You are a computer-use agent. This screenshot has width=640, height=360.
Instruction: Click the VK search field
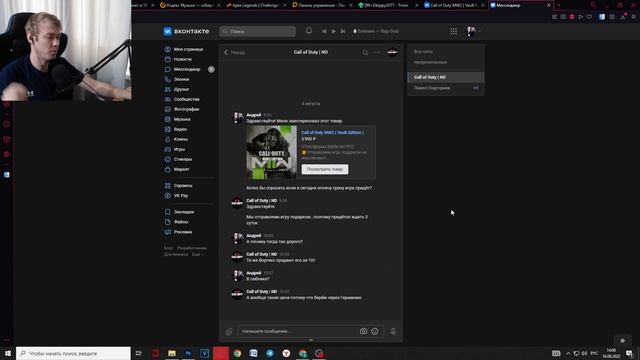point(258,31)
